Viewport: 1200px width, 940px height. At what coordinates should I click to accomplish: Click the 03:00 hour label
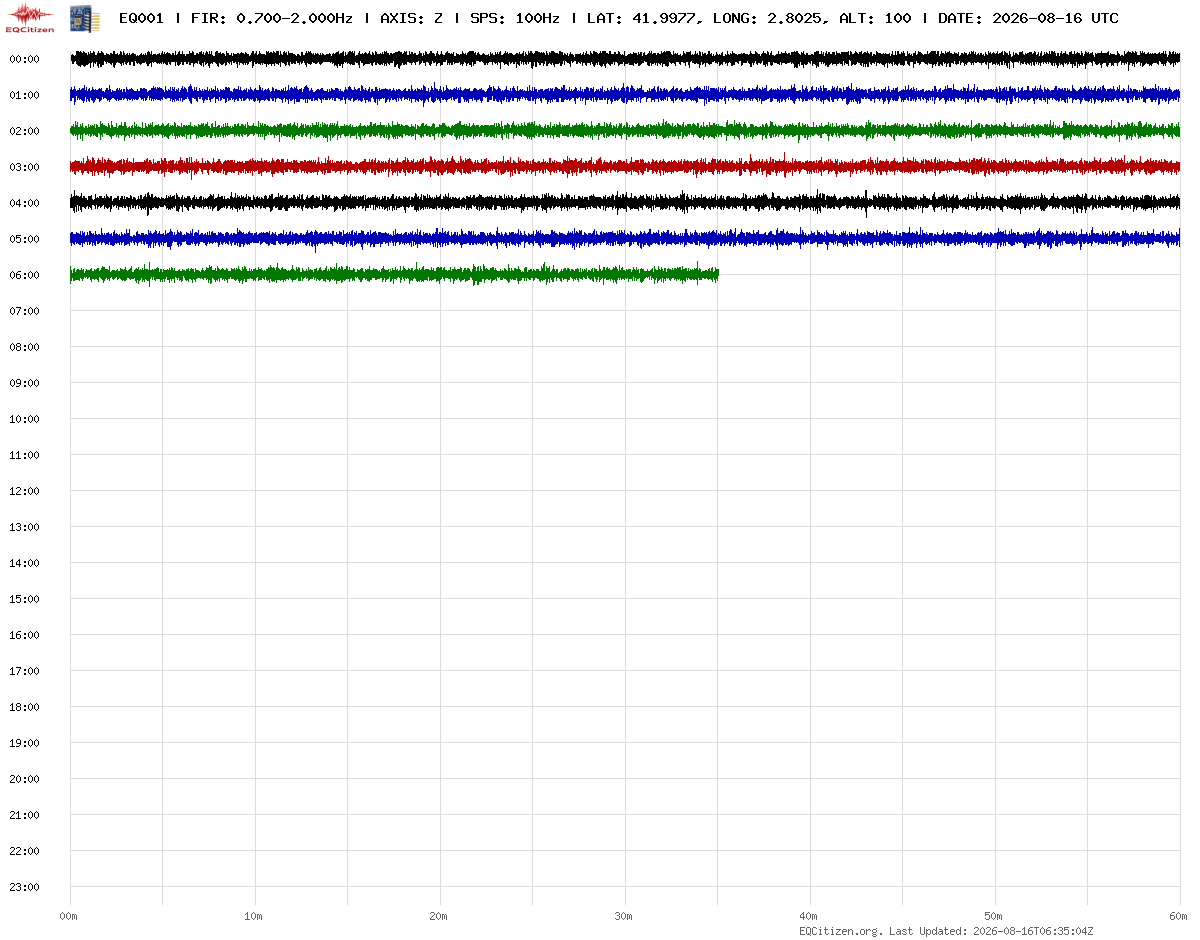(24, 167)
